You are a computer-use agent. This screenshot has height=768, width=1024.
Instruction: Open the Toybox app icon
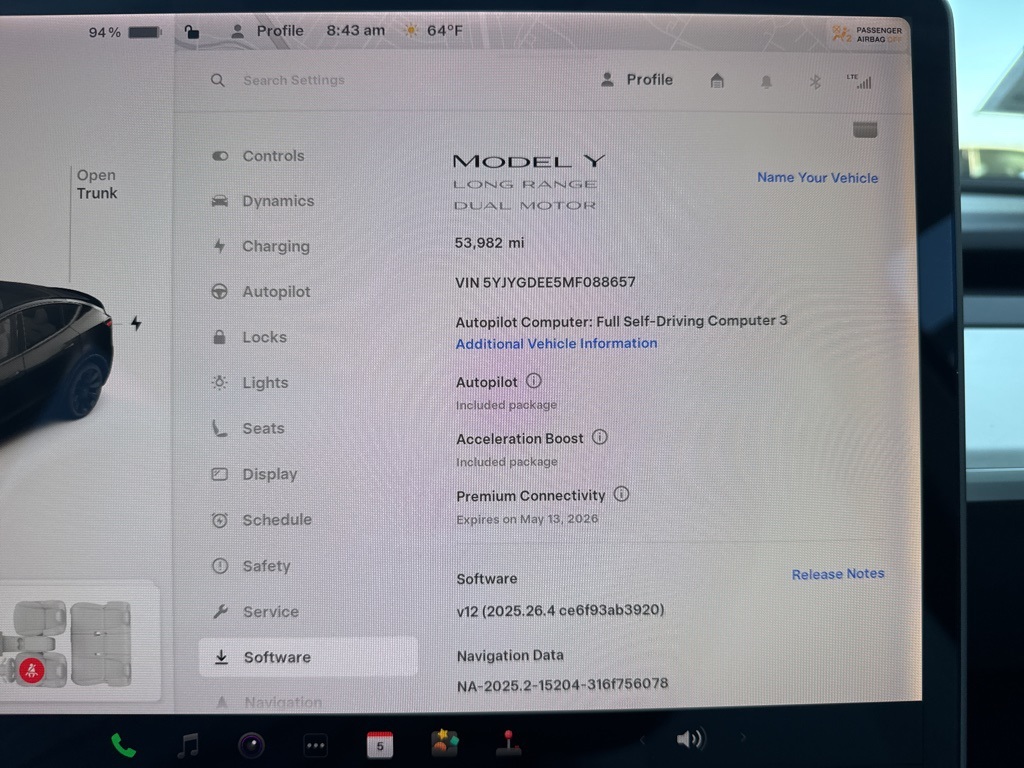tap(445, 743)
